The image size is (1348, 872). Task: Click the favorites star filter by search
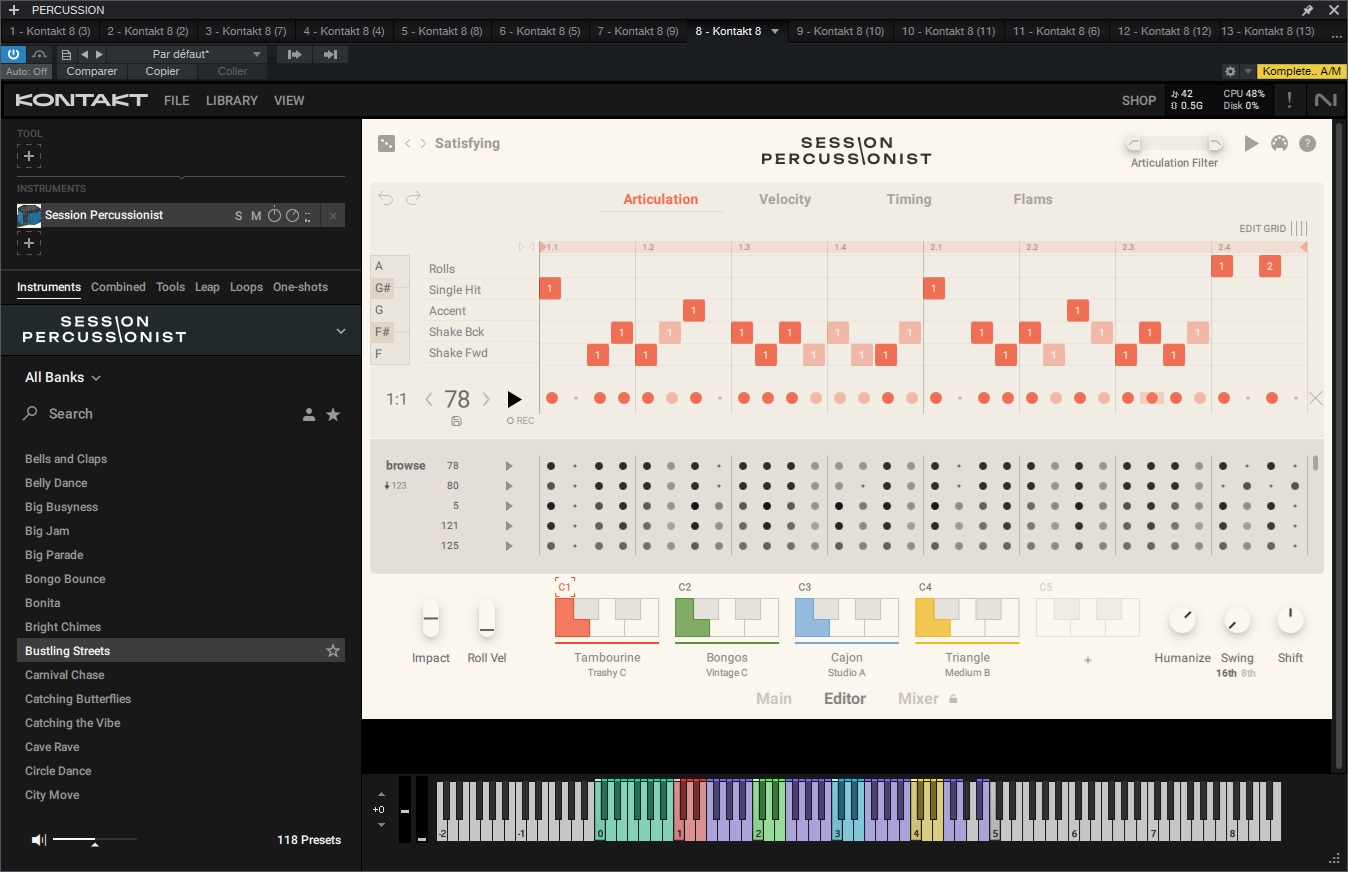pos(333,415)
